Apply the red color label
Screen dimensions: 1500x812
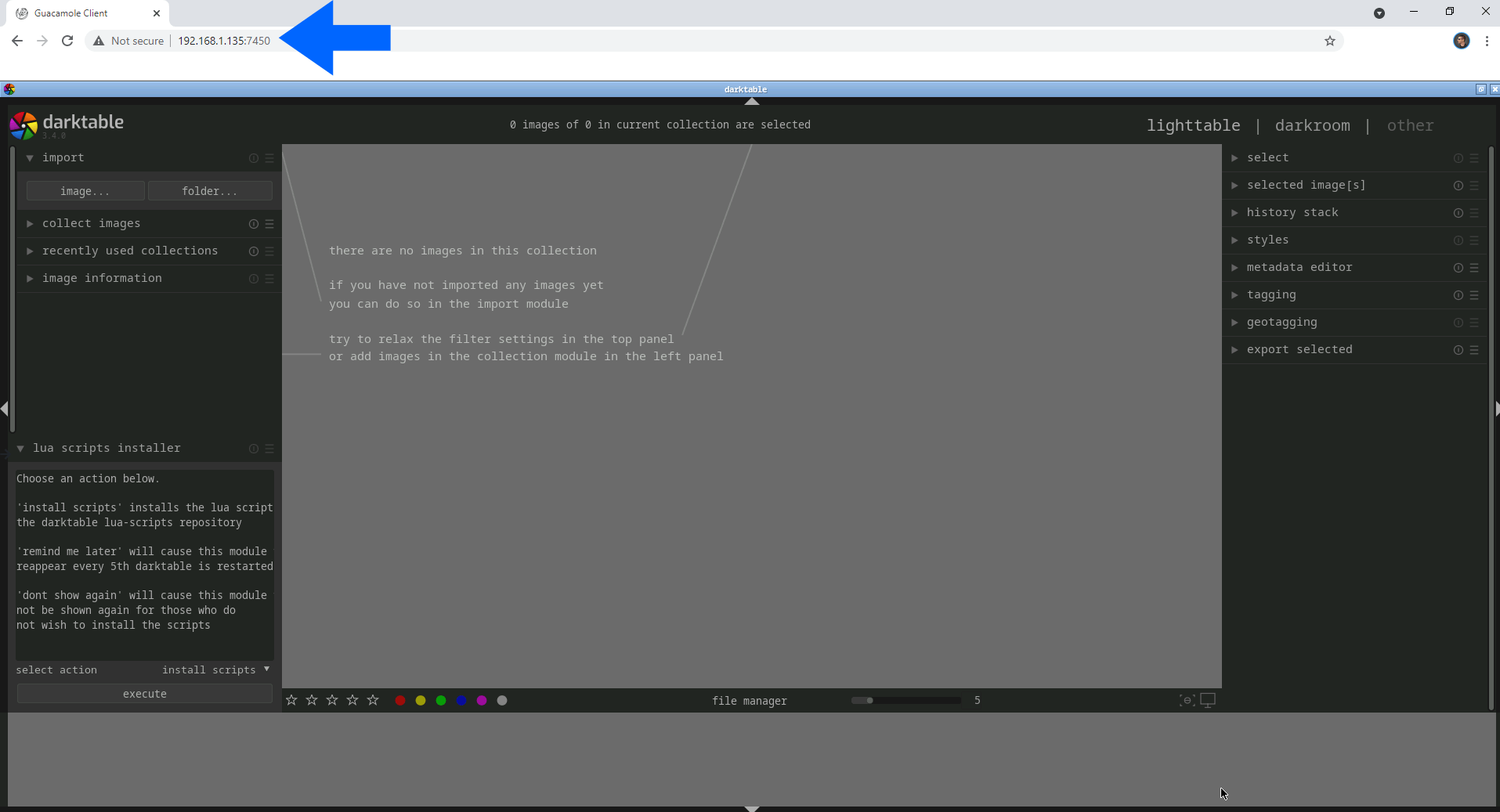(400, 700)
